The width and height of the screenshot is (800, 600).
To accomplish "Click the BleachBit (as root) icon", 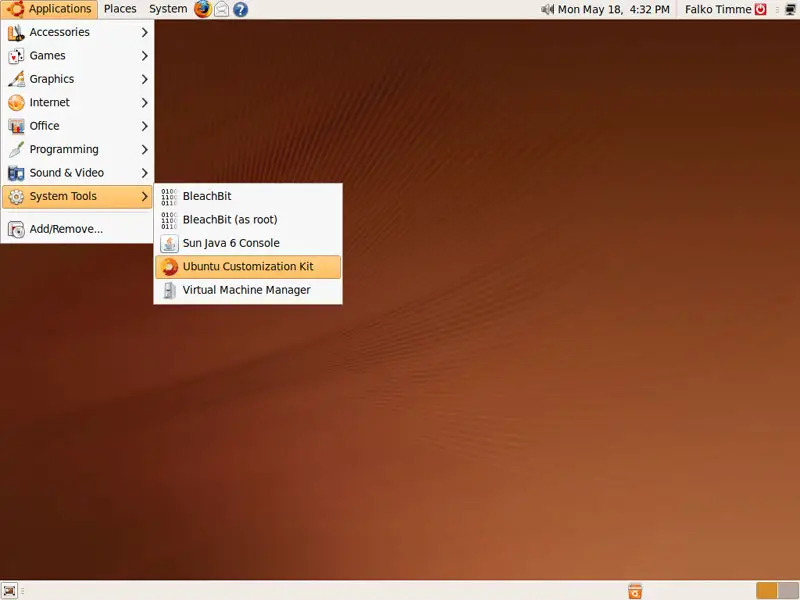I will (169, 220).
